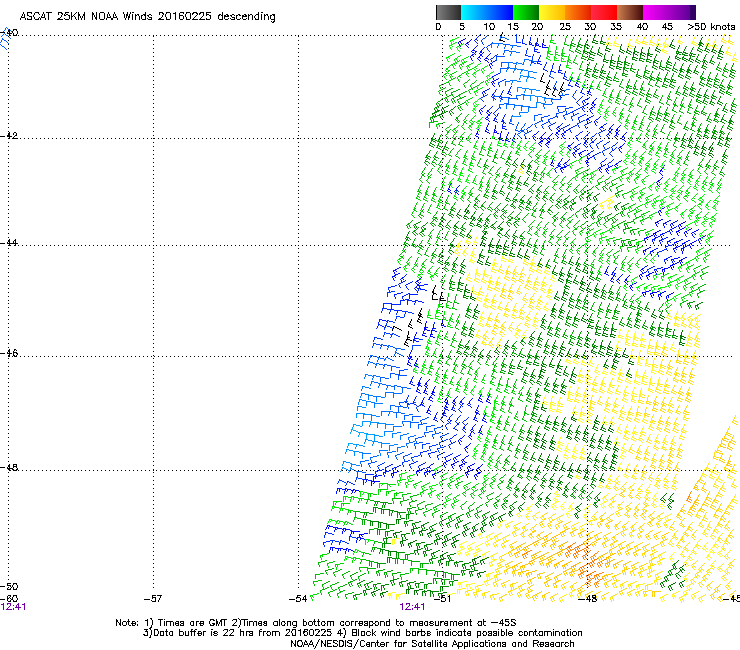Click the purple '12:41' time near longitude -51
This screenshot has height=650, width=740.
tap(412, 607)
